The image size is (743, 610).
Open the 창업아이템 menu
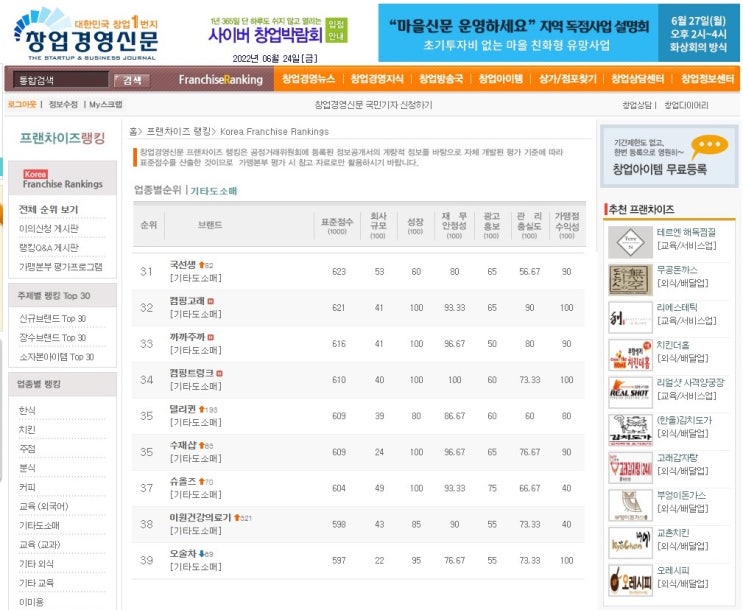point(500,79)
